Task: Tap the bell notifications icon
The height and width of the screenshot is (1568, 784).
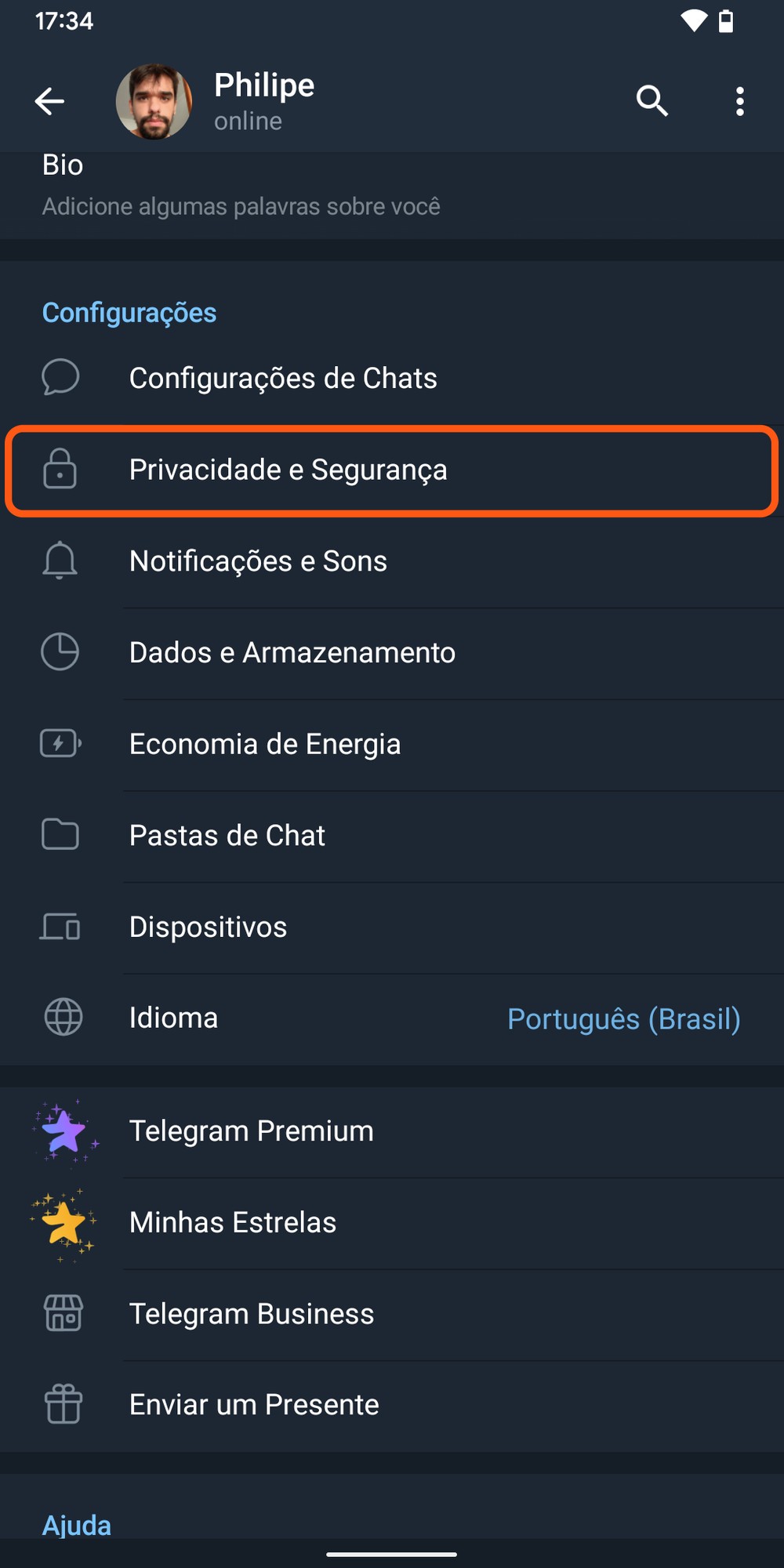Action: [x=60, y=561]
